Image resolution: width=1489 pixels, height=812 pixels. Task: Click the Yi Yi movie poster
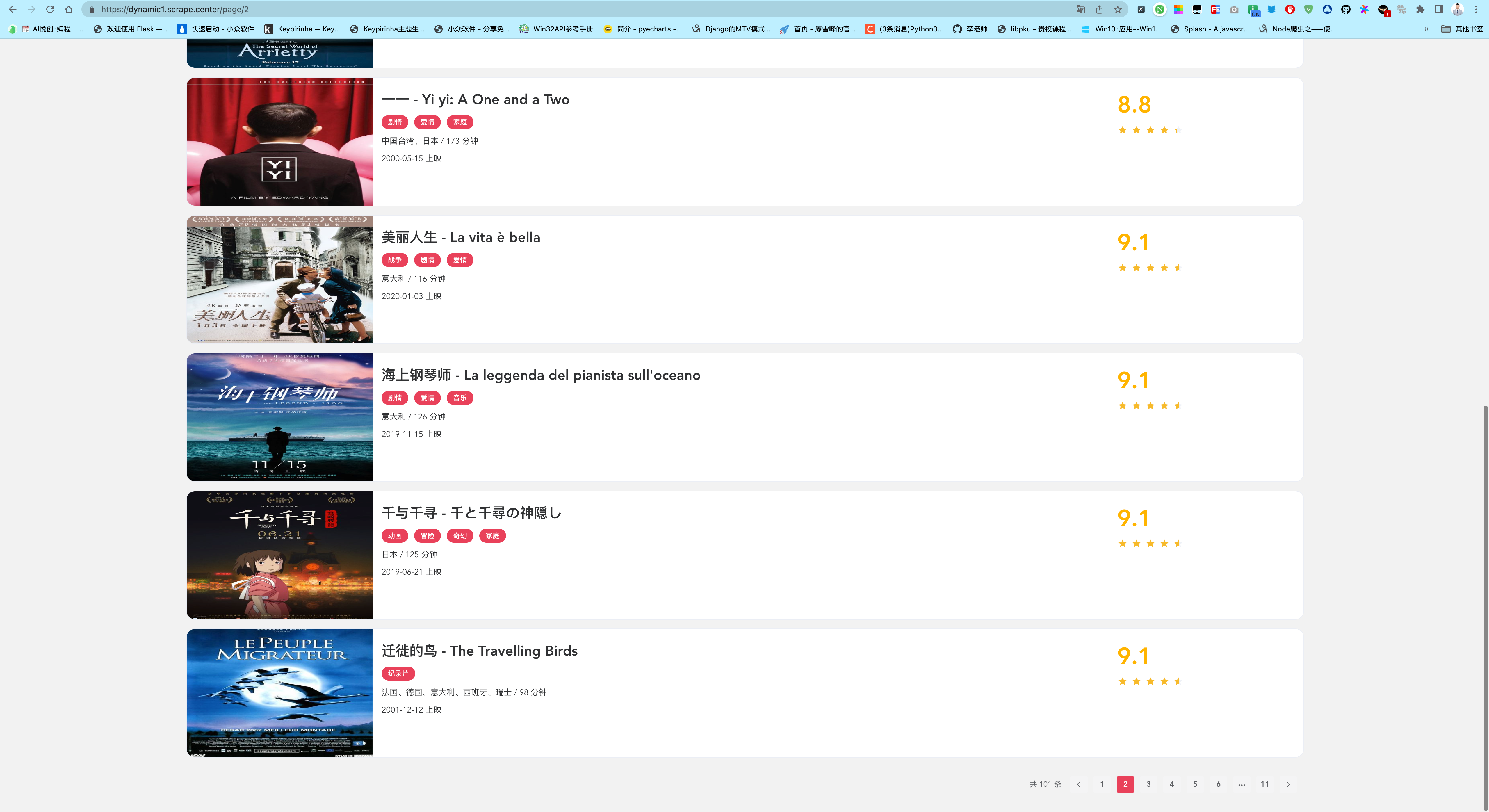coord(280,142)
